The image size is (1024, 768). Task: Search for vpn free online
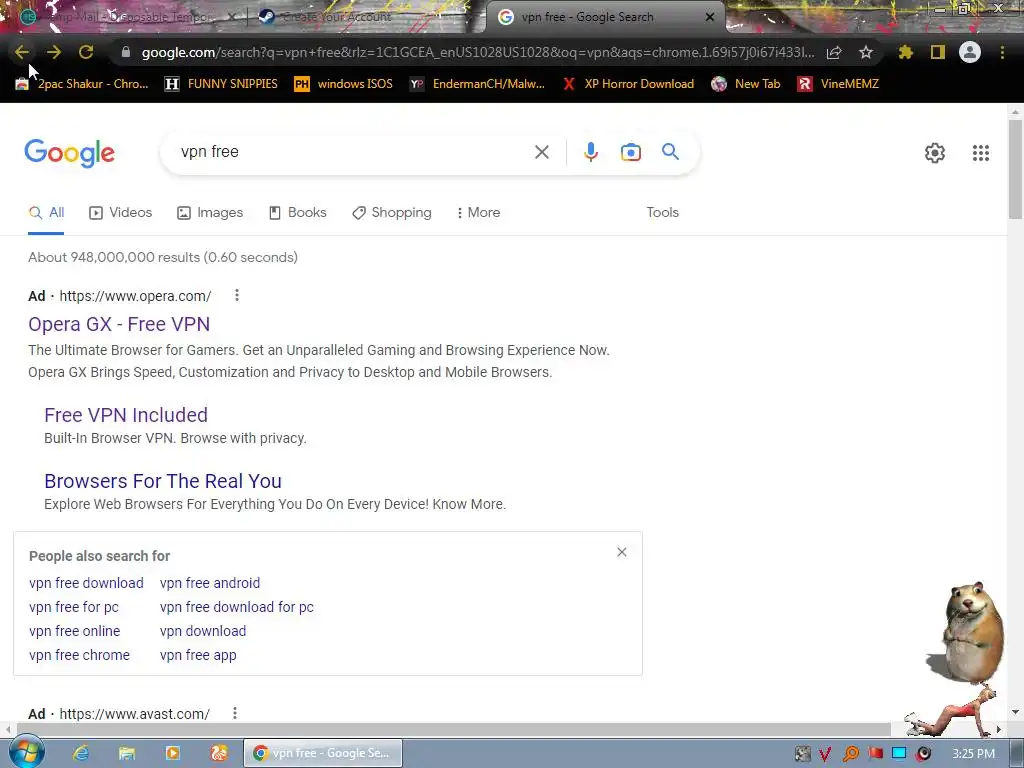pyautogui.click(x=74, y=632)
